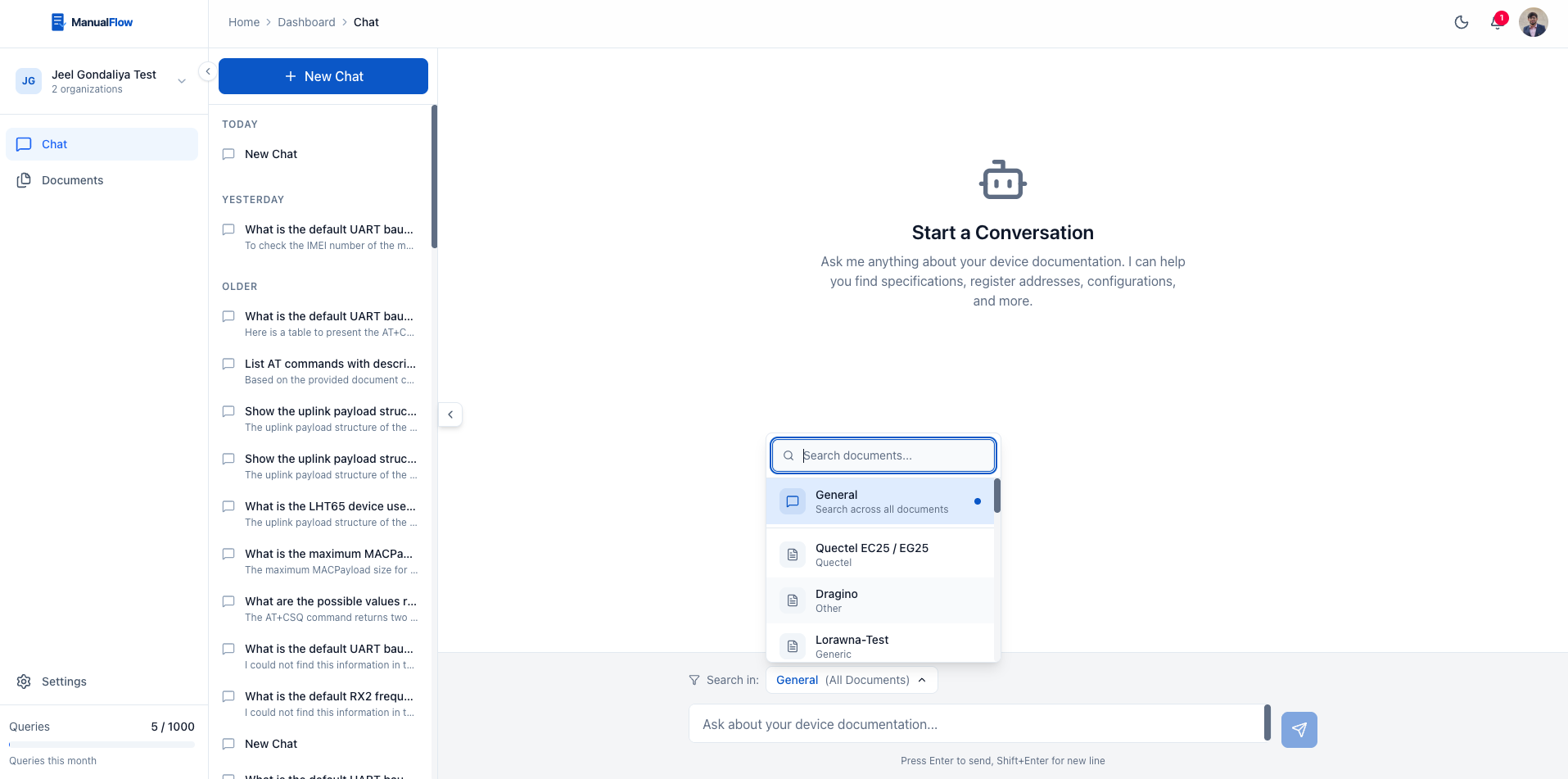Open the ManualFlow home via the logo icon
1568x779 pixels.
tap(58, 21)
